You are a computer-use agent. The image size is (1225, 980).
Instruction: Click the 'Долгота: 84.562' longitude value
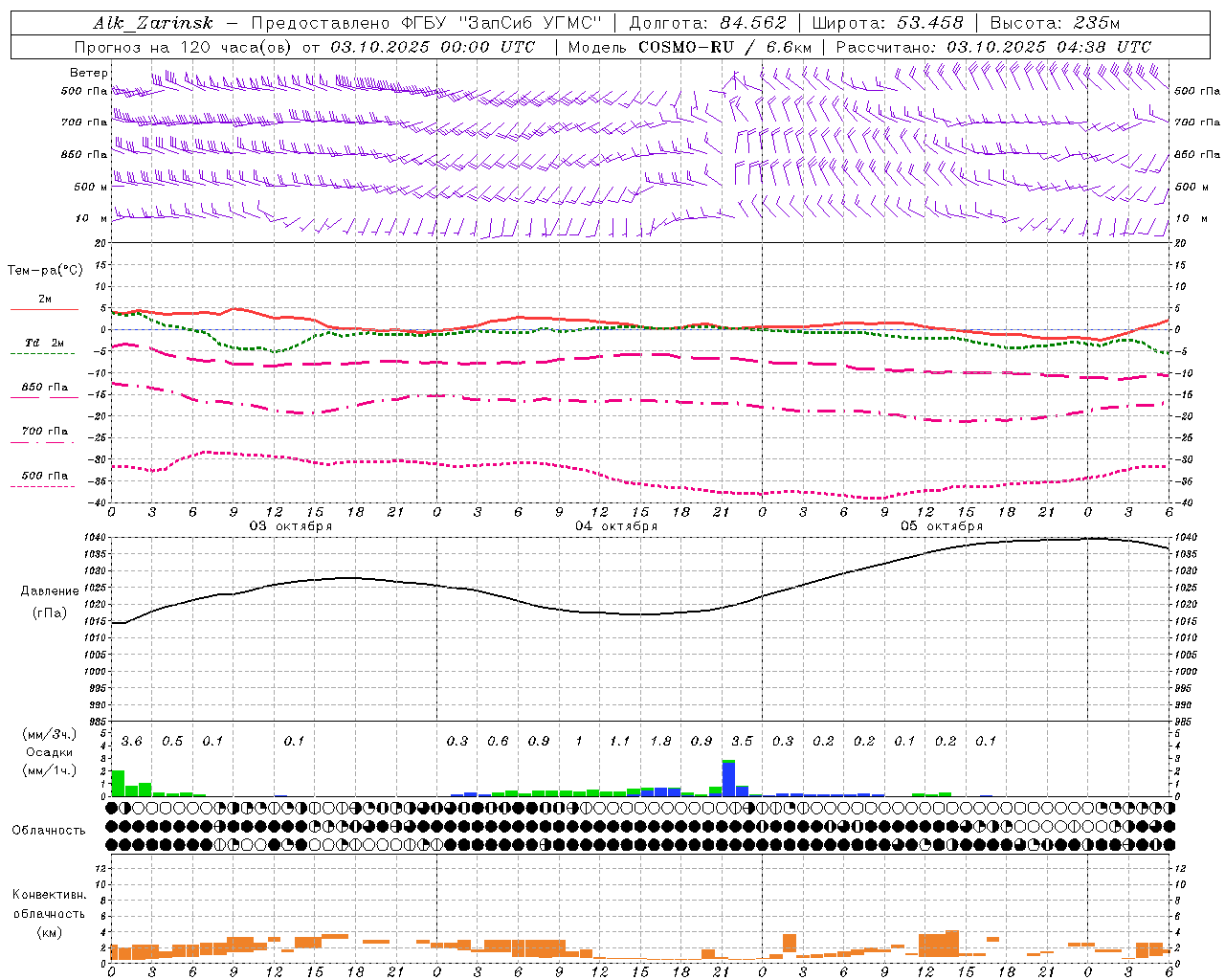(707, 24)
